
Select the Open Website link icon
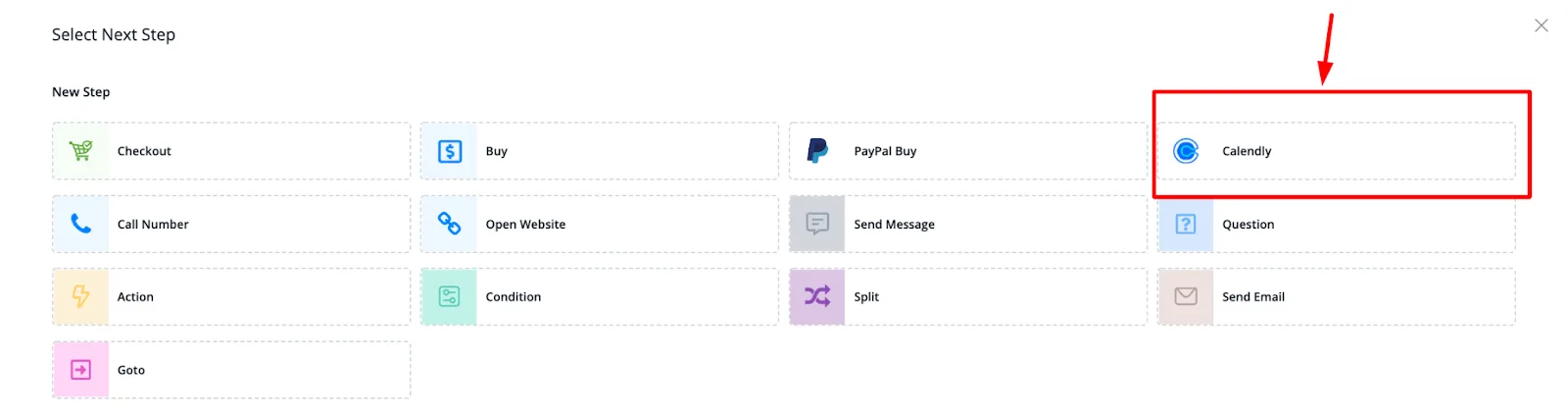450,224
